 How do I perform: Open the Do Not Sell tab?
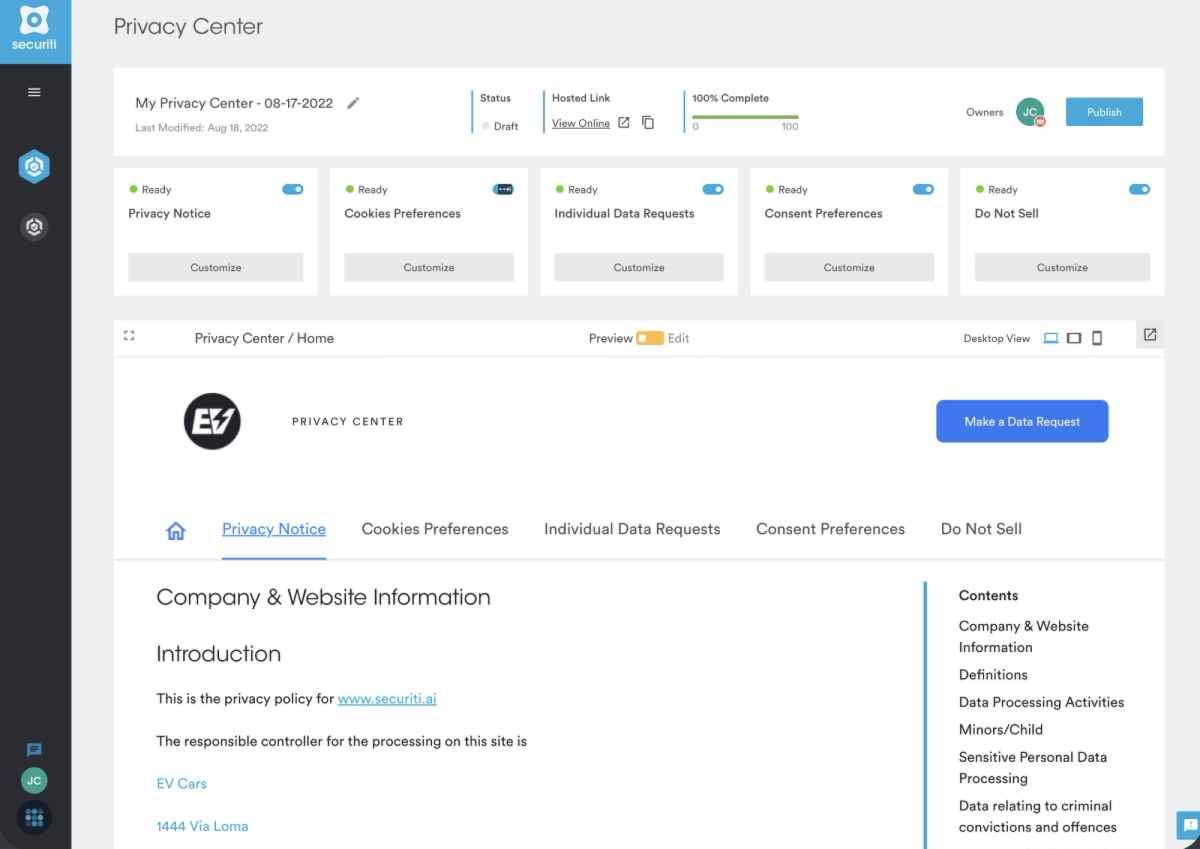pyautogui.click(x=981, y=529)
